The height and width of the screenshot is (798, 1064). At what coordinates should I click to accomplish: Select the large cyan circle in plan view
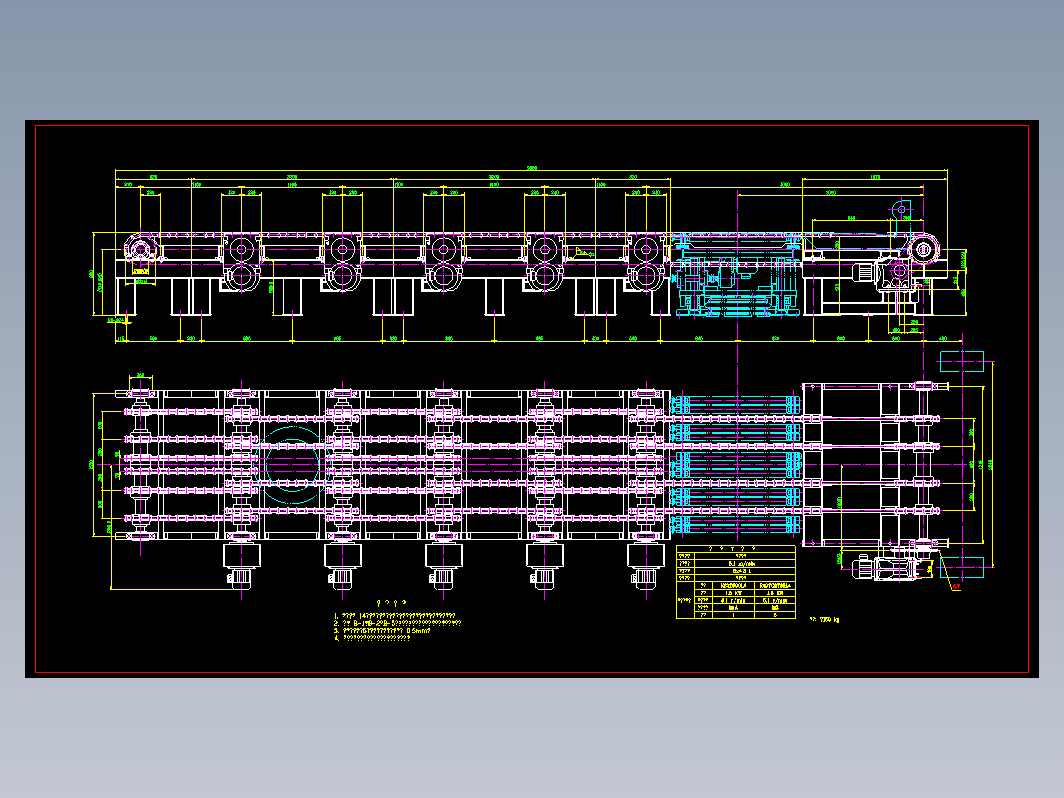coord(292,465)
